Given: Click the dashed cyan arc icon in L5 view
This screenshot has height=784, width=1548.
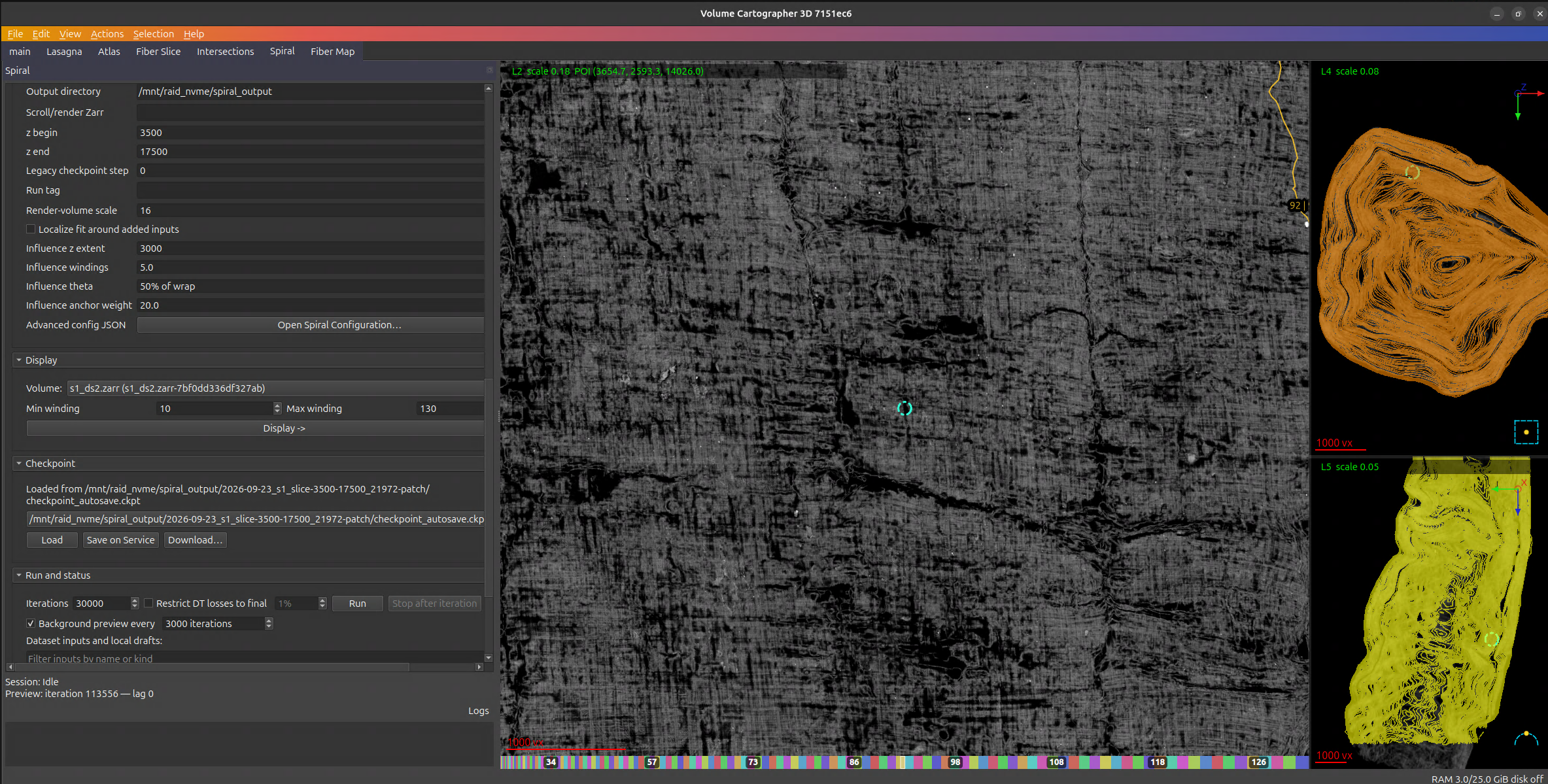Looking at the screenshot, I should [1526, 738].
